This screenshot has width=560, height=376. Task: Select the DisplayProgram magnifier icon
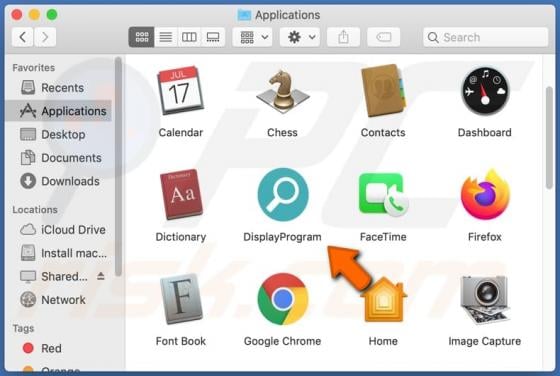click(x=282, y=195)
